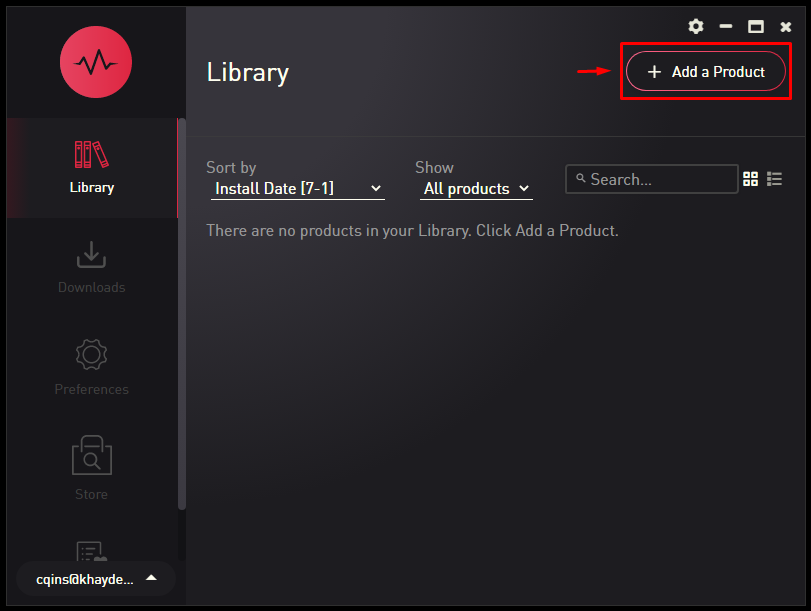Switch to grid view

point(750,179)
